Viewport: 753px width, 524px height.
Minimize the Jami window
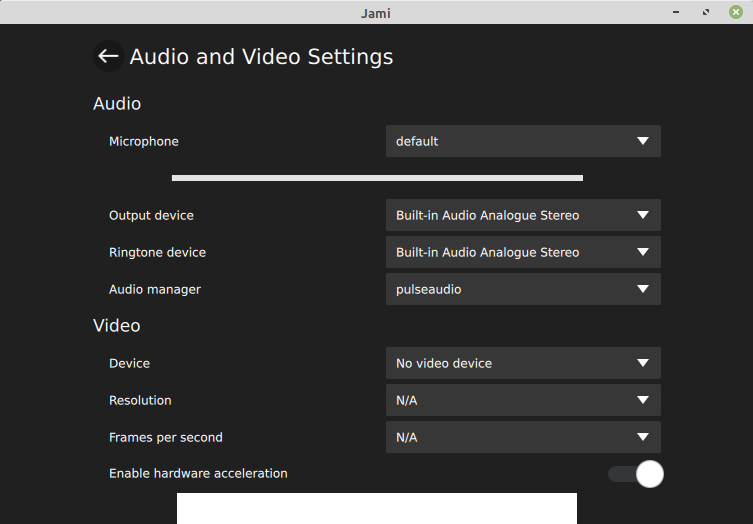[x=676, y=12]
